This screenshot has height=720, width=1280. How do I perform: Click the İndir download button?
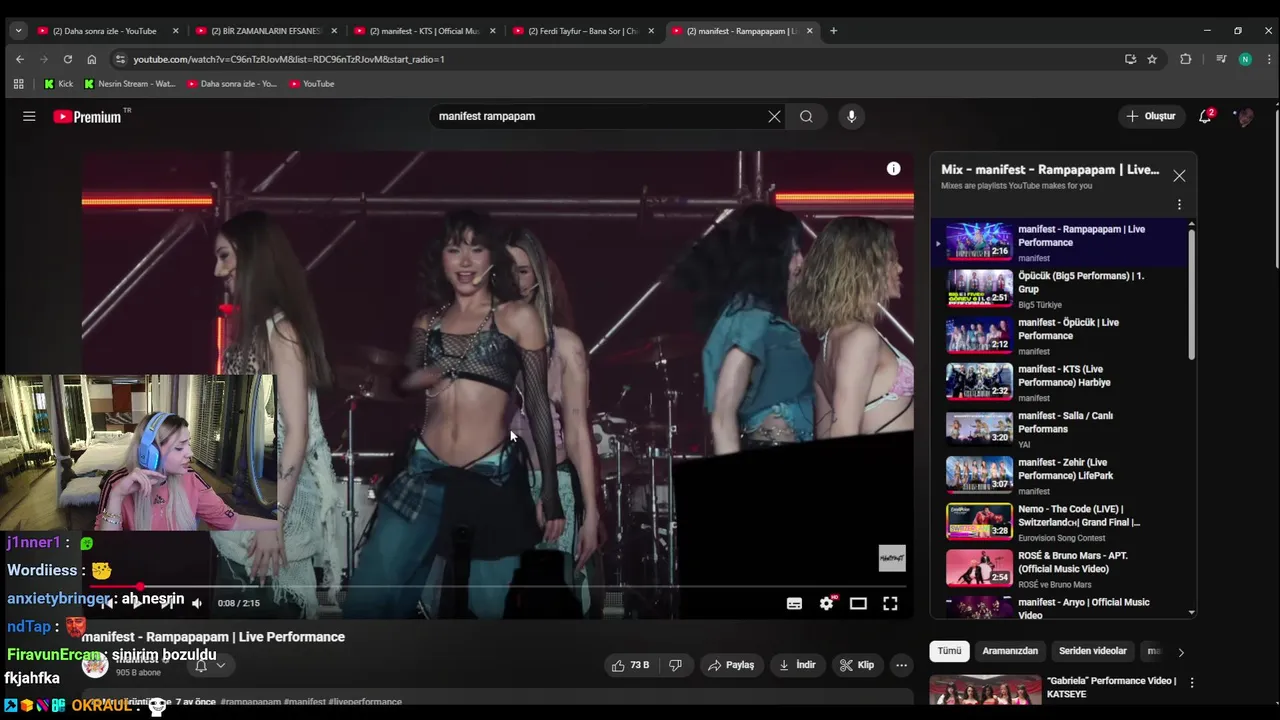[x=797, y=665]
